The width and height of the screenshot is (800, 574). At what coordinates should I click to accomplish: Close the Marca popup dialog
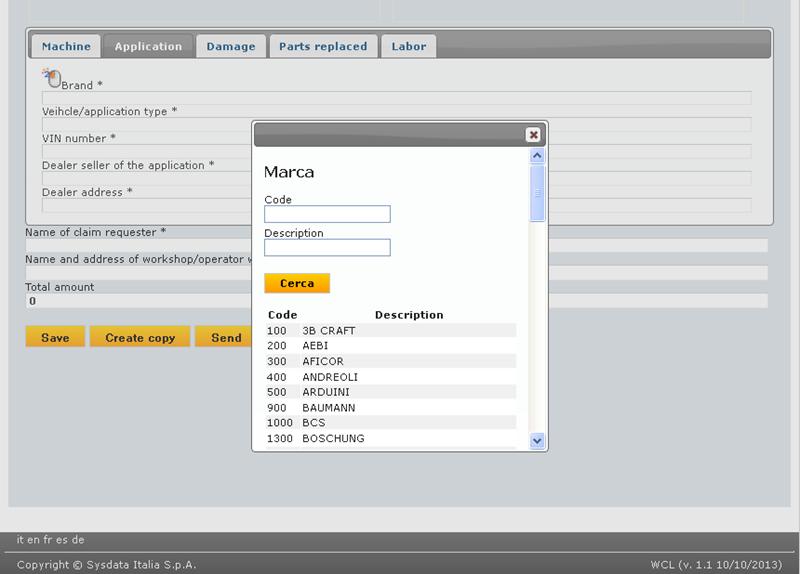coord(533,135)
